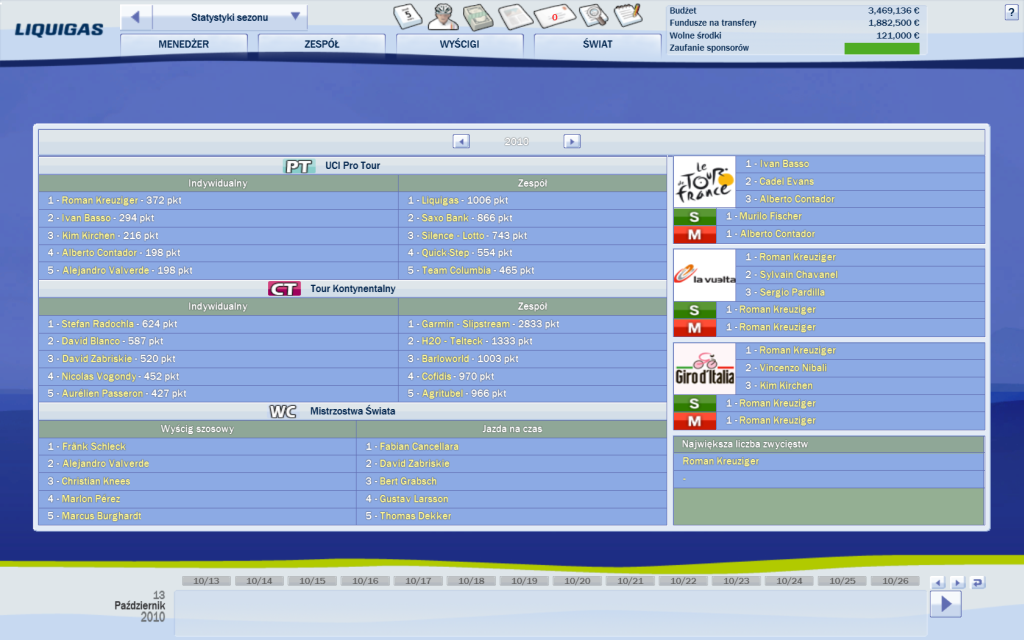Click the question mark help icon

(1011, 12)
